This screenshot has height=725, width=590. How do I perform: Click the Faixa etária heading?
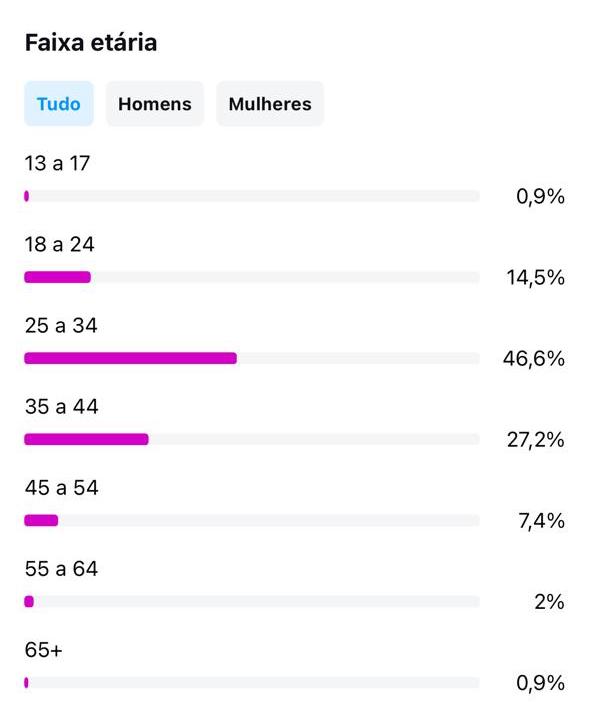coord(91,43)
